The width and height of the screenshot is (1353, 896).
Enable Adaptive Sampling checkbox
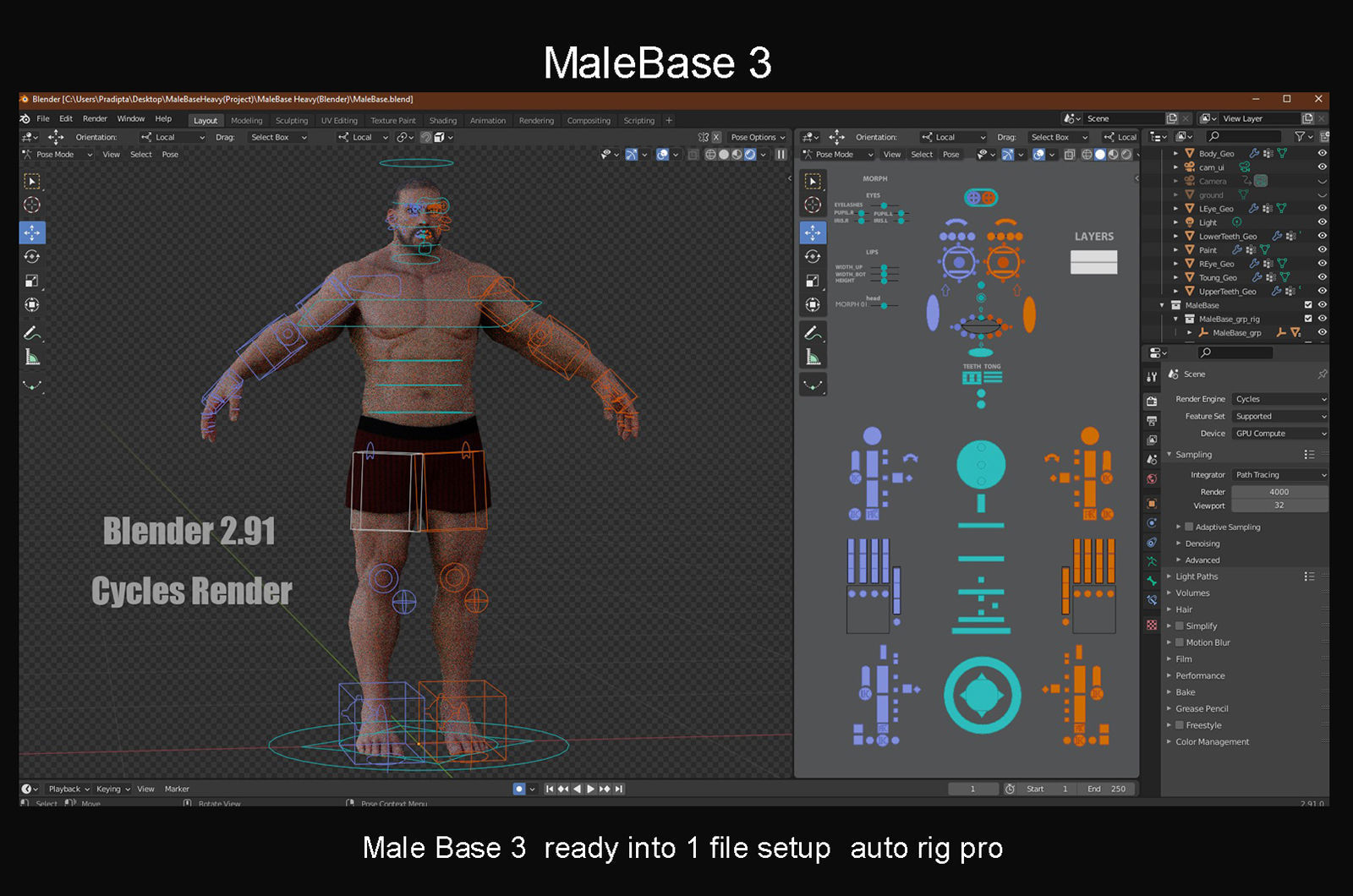point(1189,527)
